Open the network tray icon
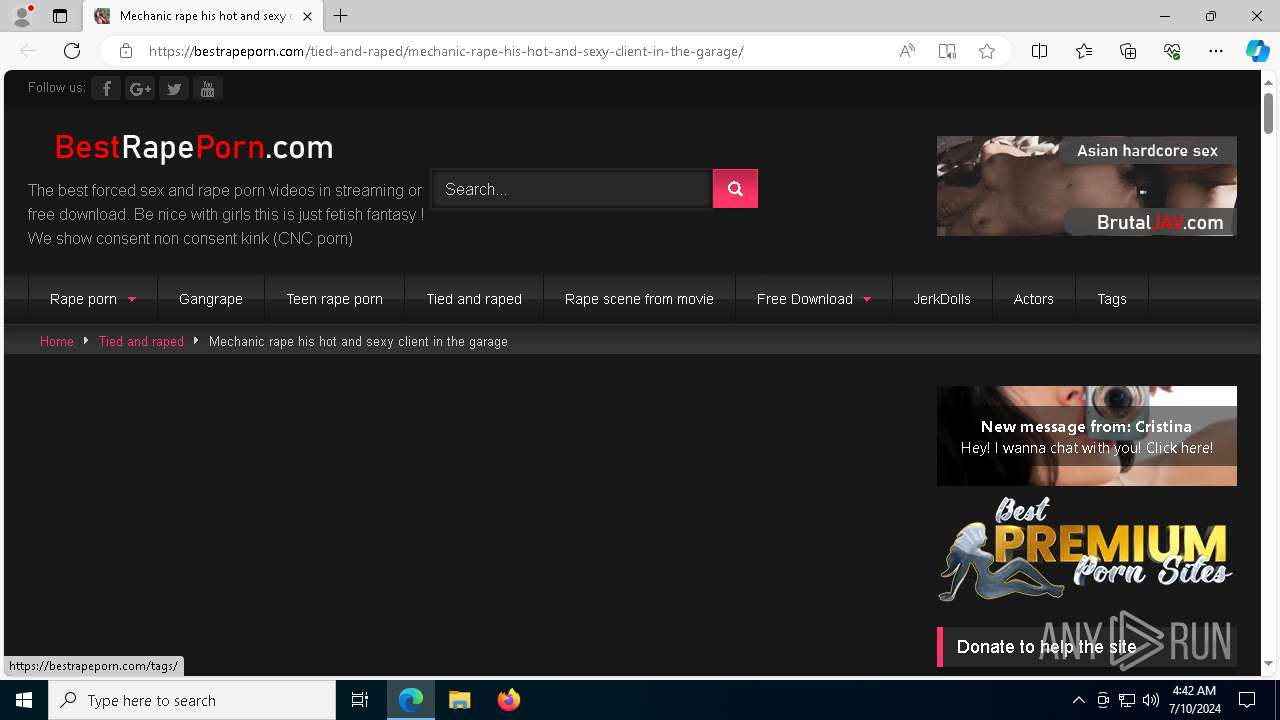The height and width of the screenshot is (720, 1280). [1127, 700]
